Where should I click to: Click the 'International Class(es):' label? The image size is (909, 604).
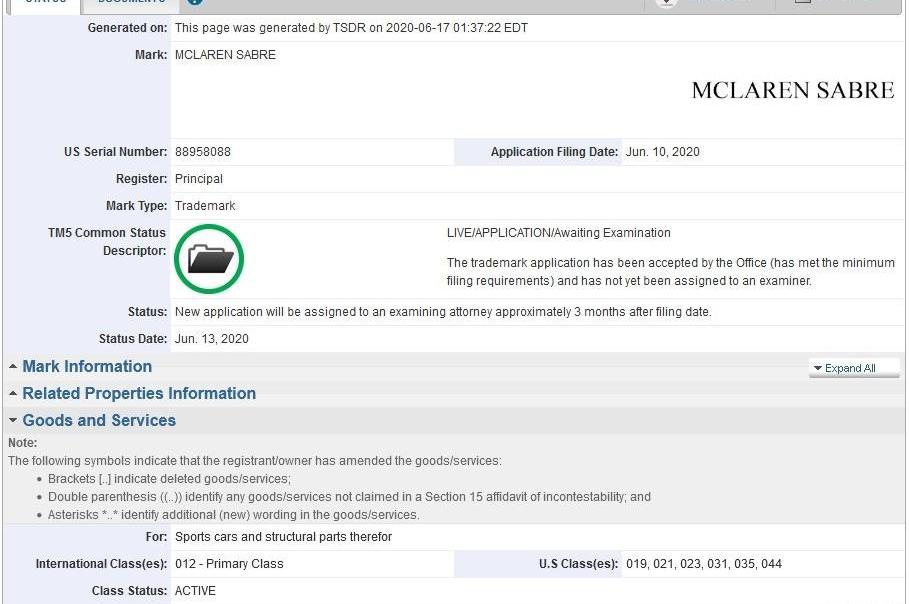coord(101,563)
